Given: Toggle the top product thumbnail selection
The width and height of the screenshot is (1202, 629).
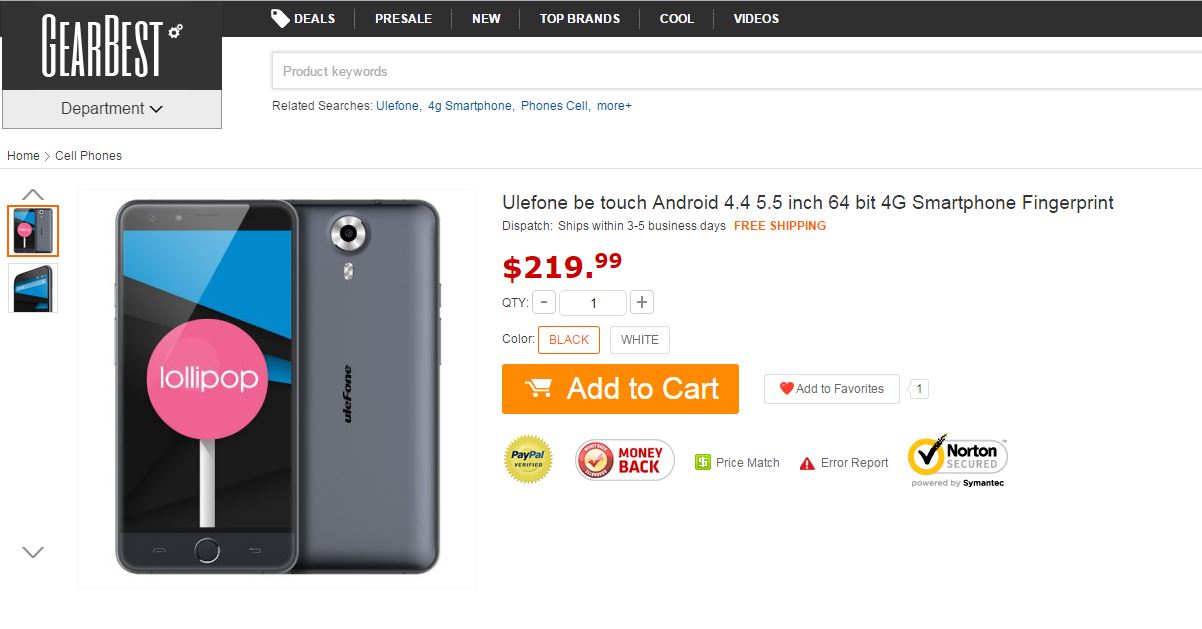Looking at the screenshot, I should click(33, 230).
